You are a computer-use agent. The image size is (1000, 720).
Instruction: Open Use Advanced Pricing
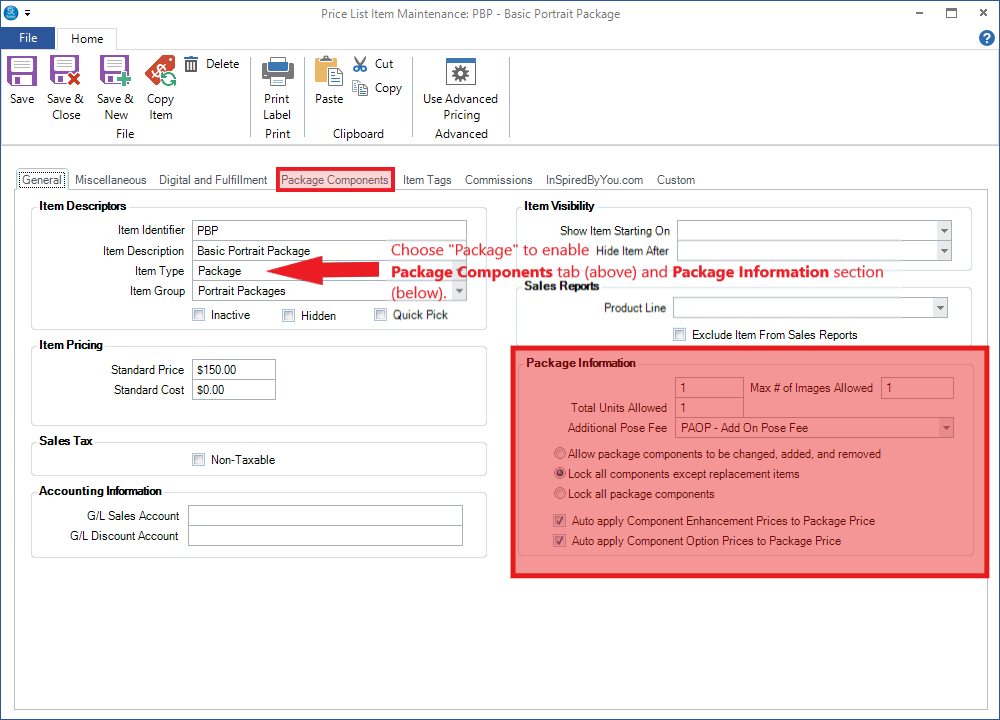click(x=460, y=73)
